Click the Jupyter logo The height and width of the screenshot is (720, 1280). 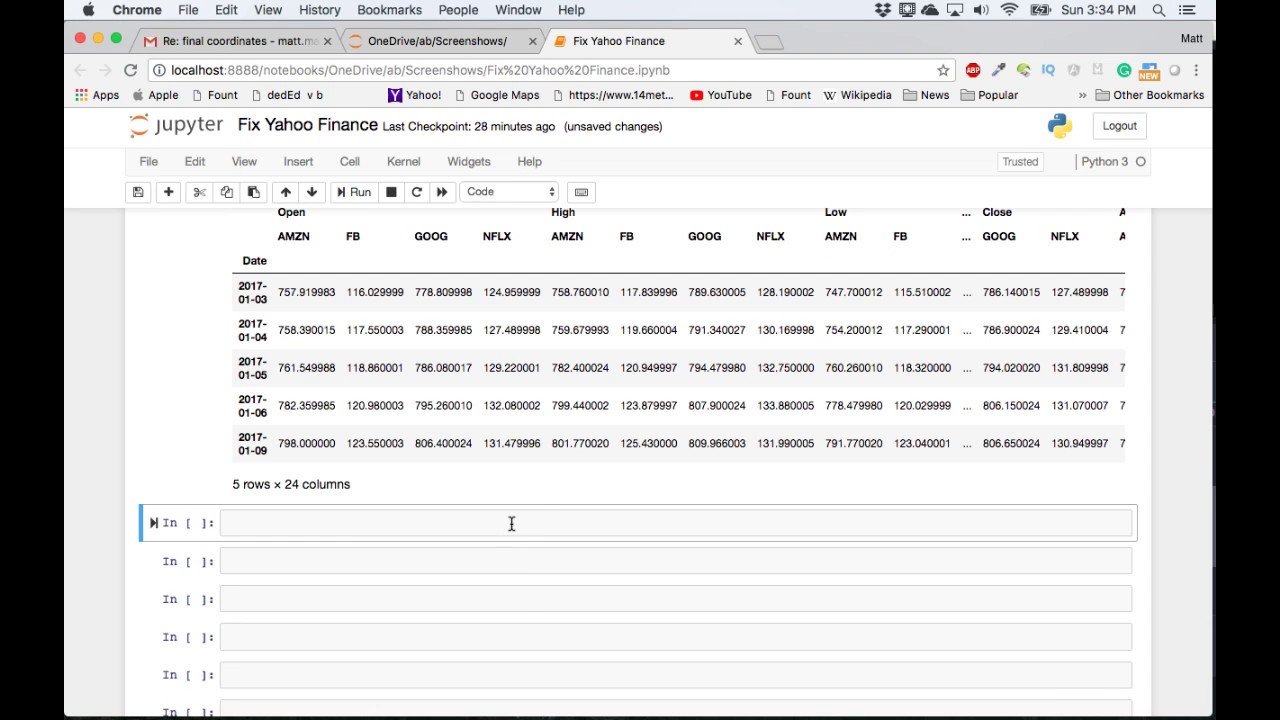click(x=176, y=126)
